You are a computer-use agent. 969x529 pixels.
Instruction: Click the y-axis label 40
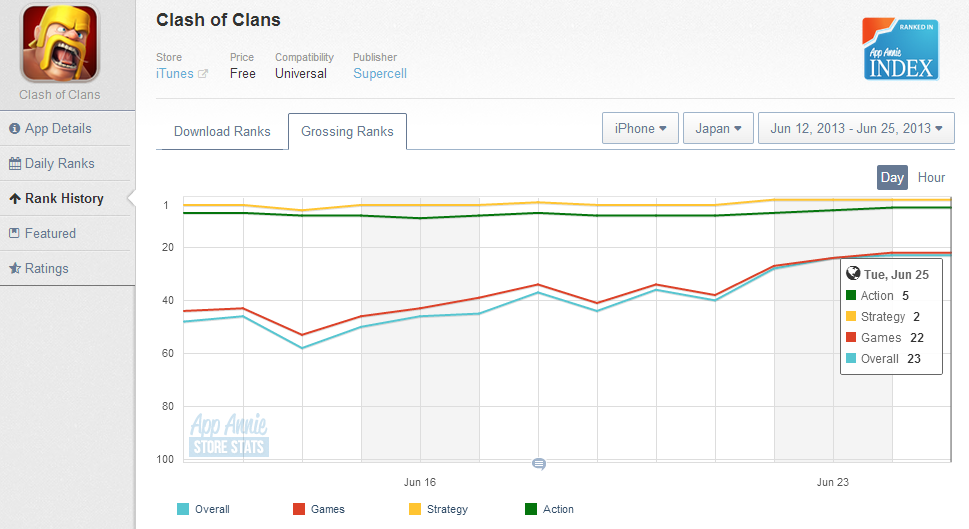click(167, 300)
